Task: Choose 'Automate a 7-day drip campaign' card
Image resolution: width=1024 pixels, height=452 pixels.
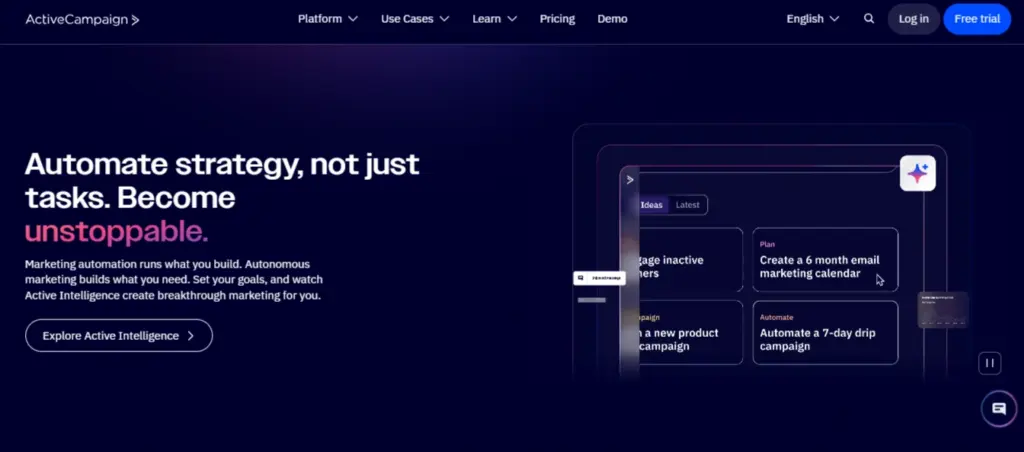Action: click(x=825, y=332)
